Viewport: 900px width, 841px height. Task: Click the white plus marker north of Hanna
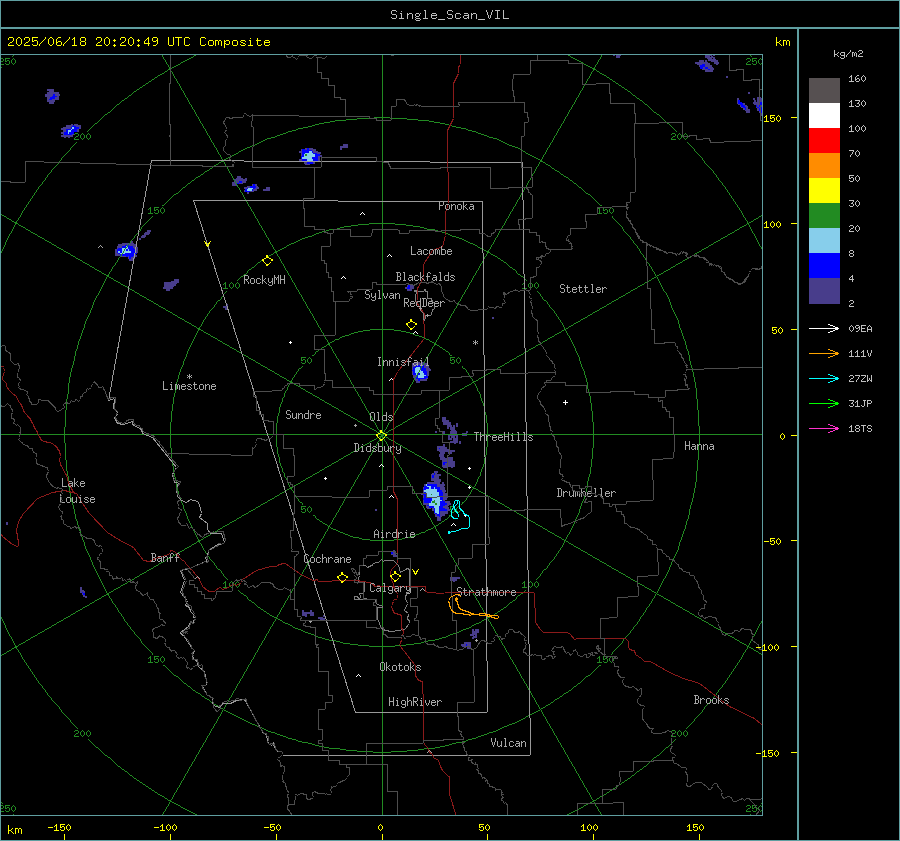[x=565, y=402]
